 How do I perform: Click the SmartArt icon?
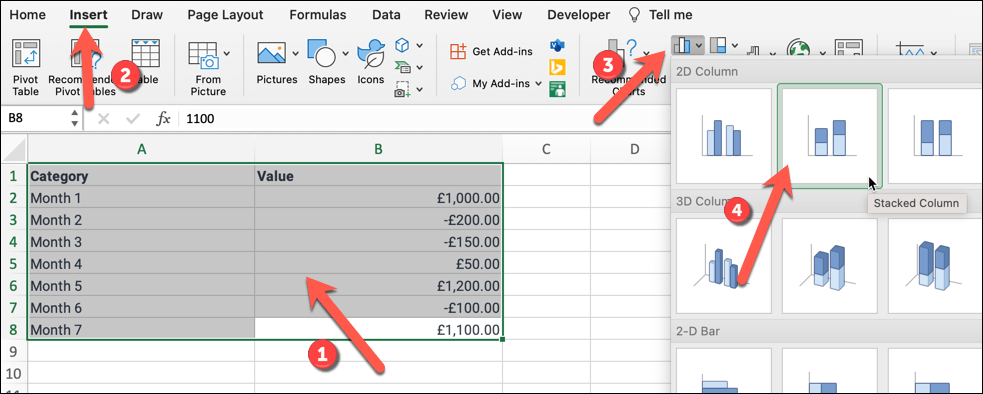coord(402,67)
